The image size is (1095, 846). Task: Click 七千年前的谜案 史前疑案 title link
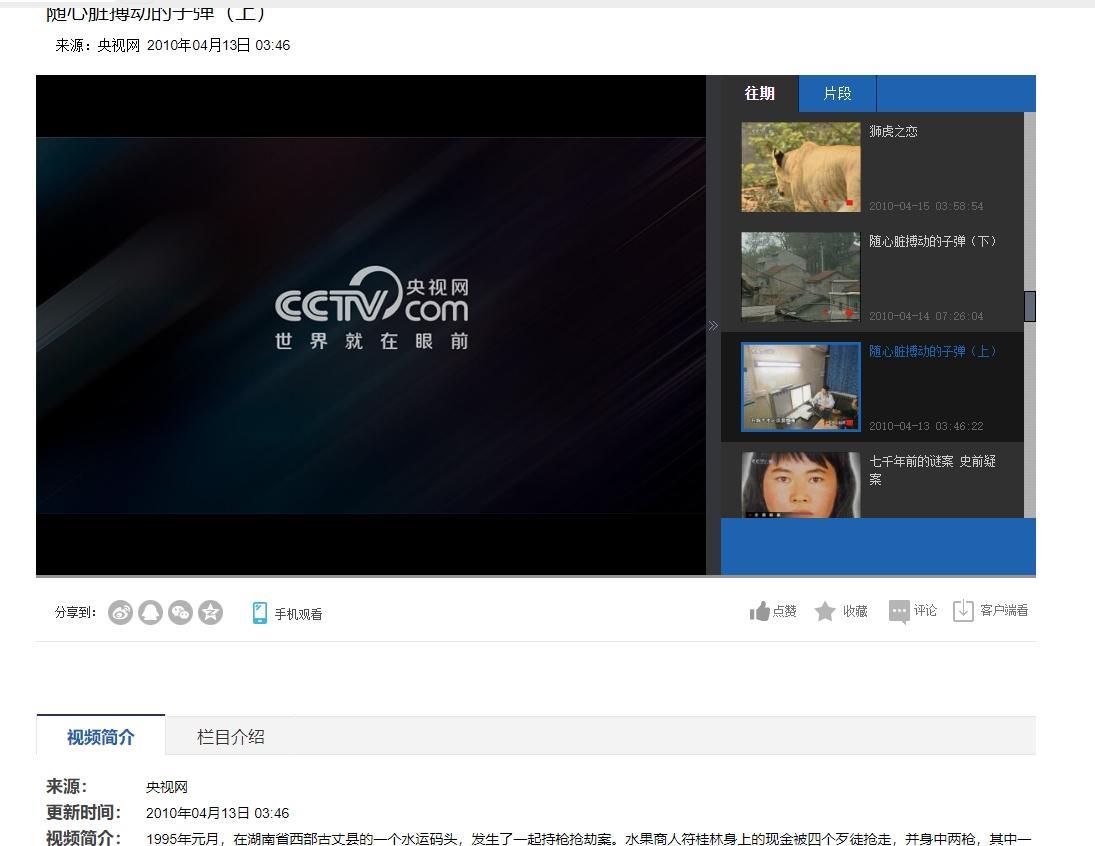tap(932, 469)
